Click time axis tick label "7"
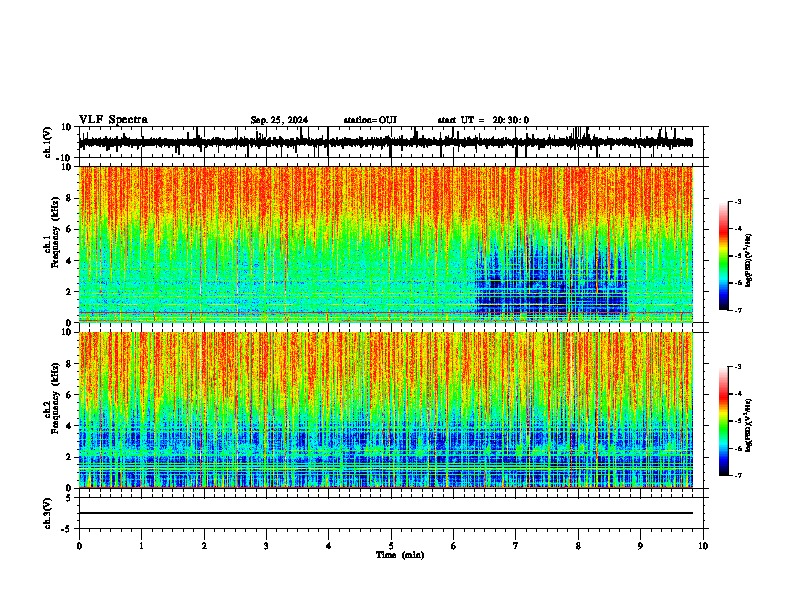Screen dimensions: 792x612 [x=516, y=546]
